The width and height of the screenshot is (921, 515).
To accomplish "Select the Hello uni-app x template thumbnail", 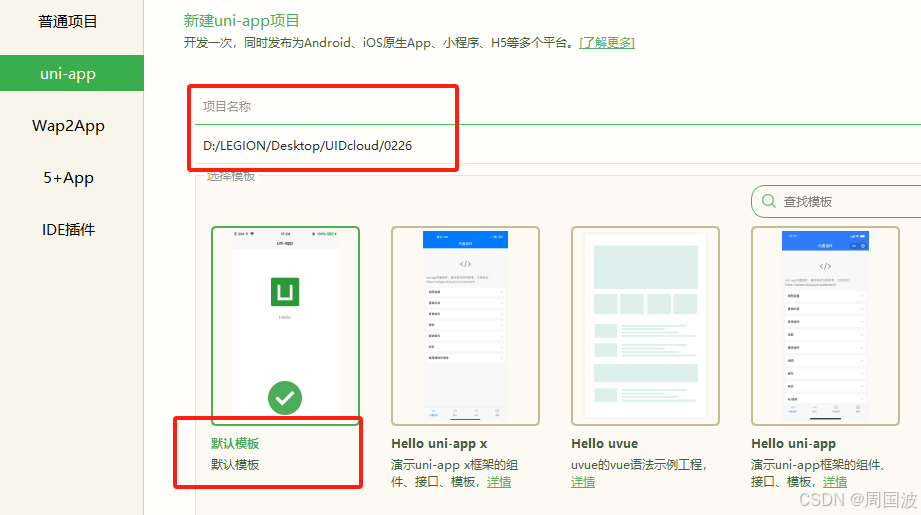I will tap(465, 326).
